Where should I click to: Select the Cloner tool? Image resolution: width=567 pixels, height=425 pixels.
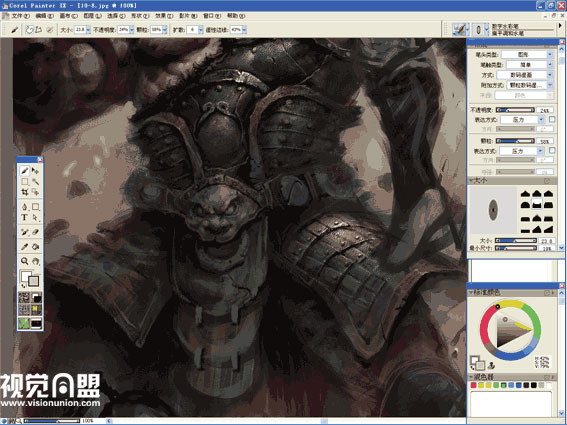pyautogui.click(x=24, y=232)
